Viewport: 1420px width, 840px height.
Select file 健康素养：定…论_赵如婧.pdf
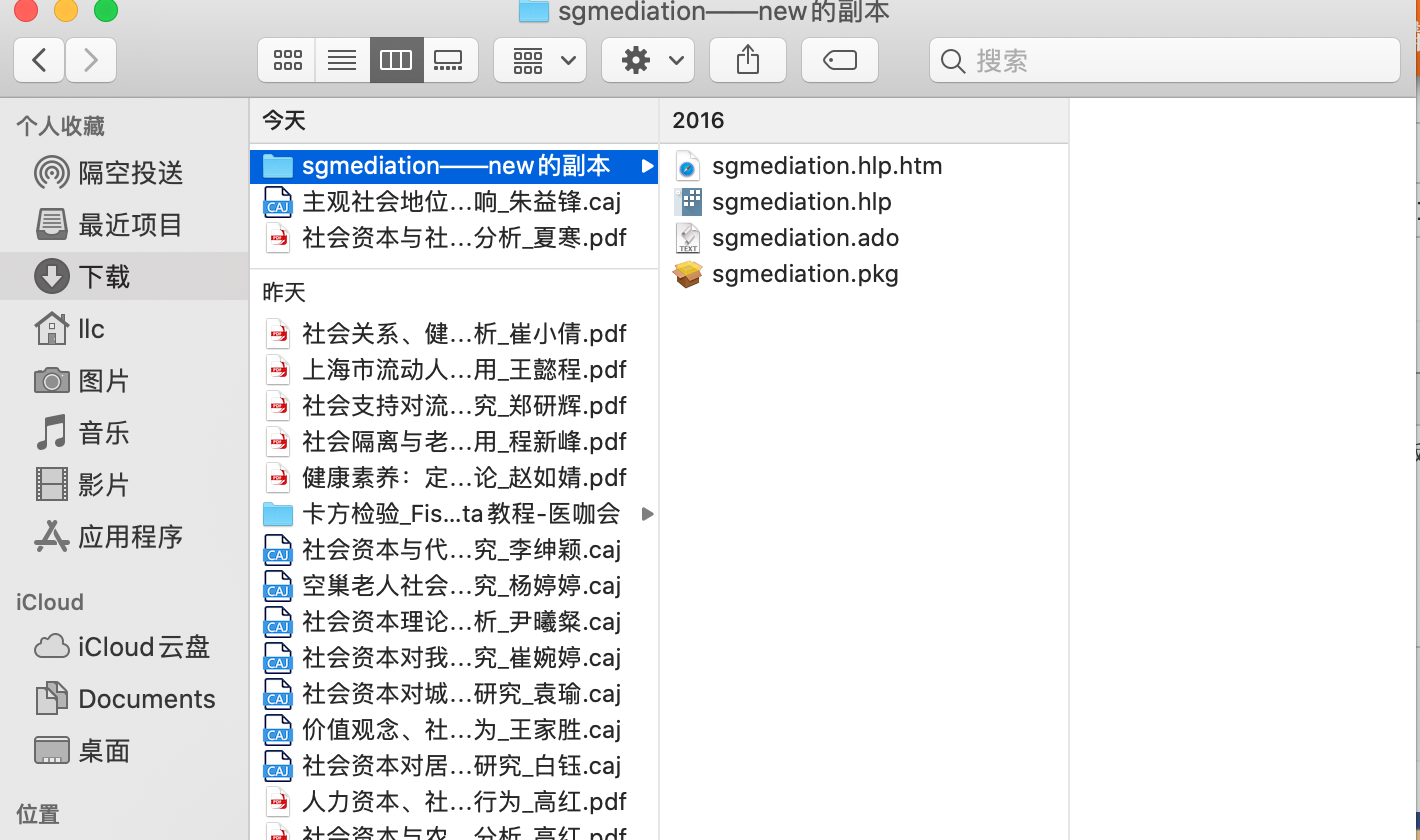pyautogui.click(x=454, y=478)
